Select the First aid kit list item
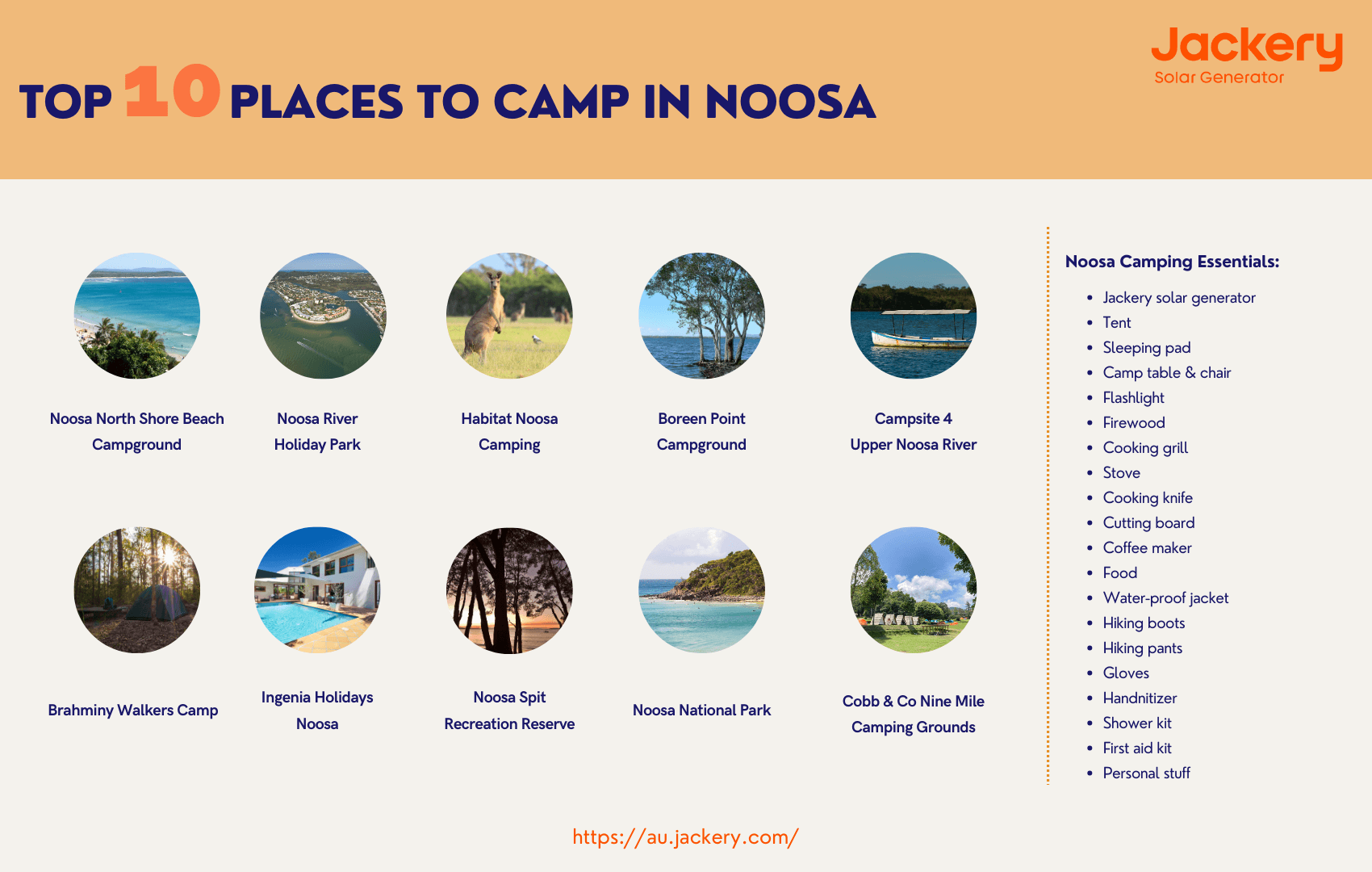1372x872 pixels. 1136,748
